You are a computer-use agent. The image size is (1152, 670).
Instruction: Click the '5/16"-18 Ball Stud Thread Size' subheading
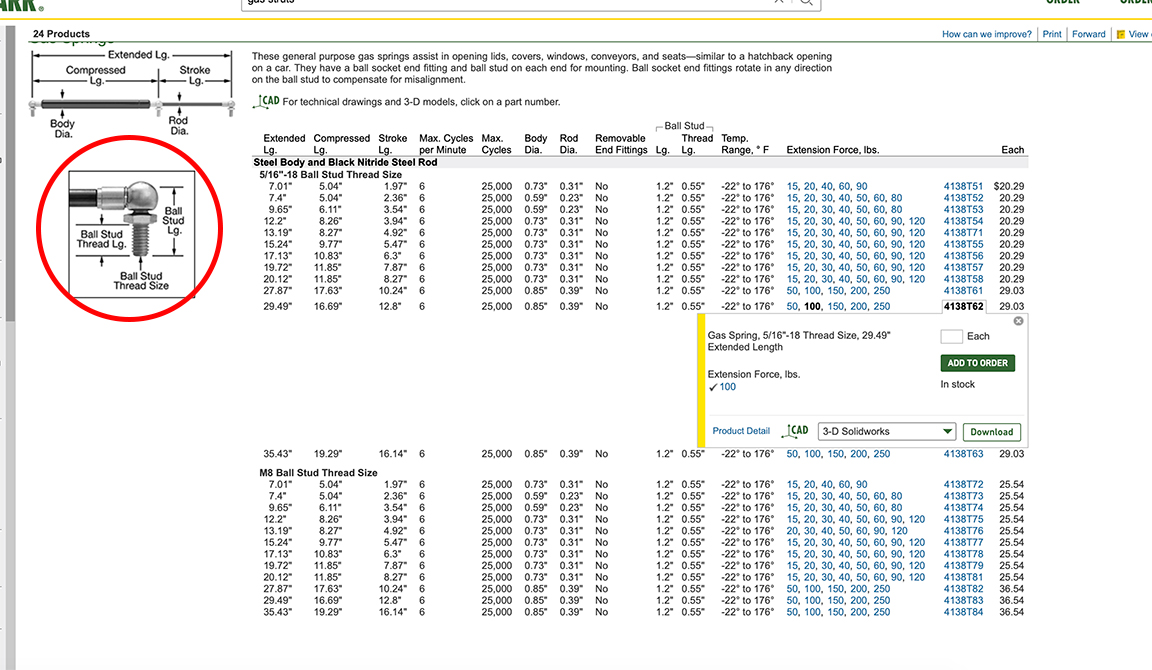[331, 175]
